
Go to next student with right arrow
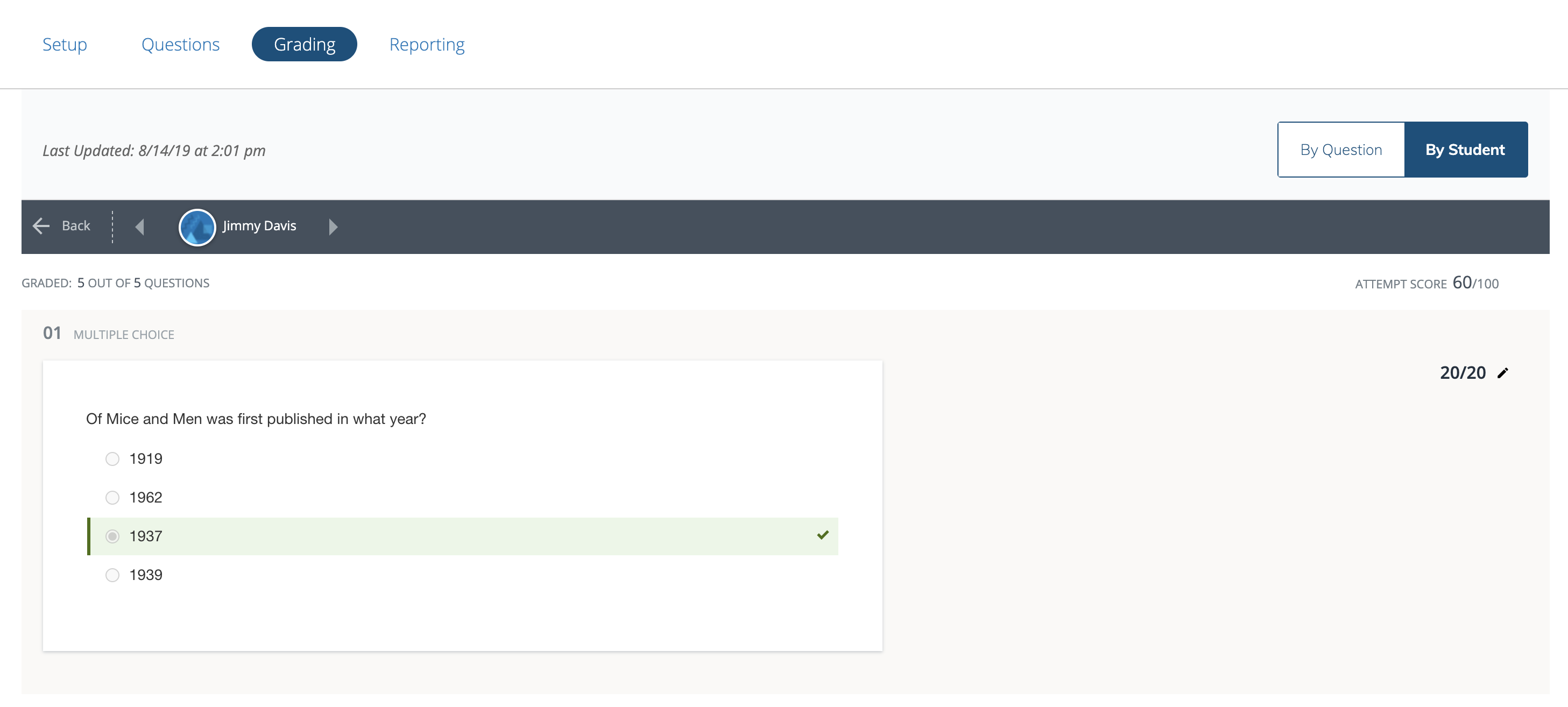point(333,227)
